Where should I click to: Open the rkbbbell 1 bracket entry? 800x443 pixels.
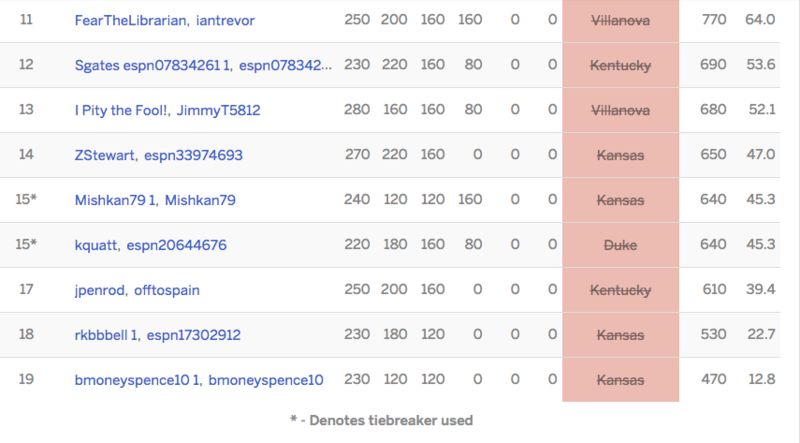pyautogui.click(x=106, y=335)
